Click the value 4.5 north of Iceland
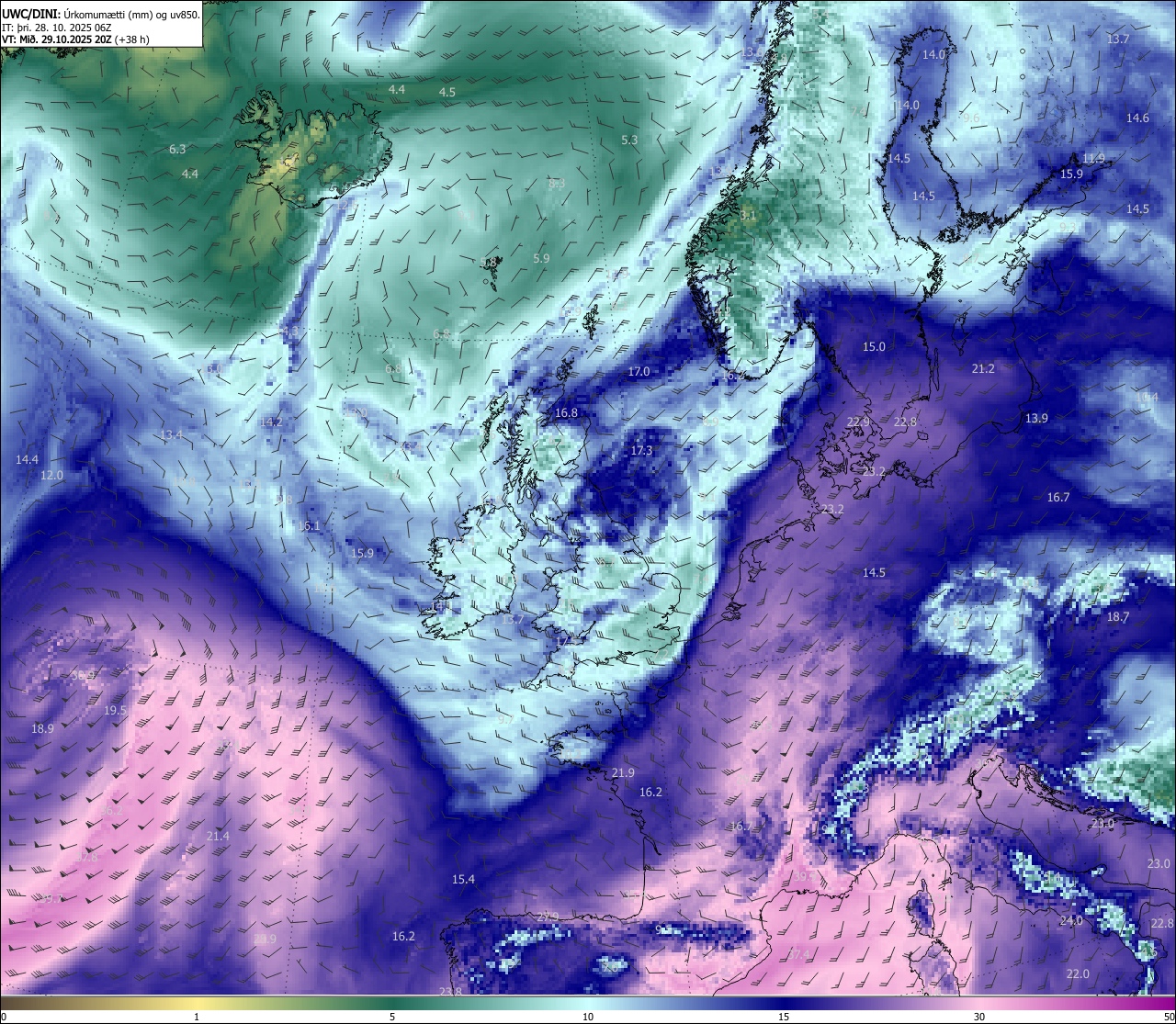The width and height of the screenshot is (1176, 1024). [x=447, y=92]
